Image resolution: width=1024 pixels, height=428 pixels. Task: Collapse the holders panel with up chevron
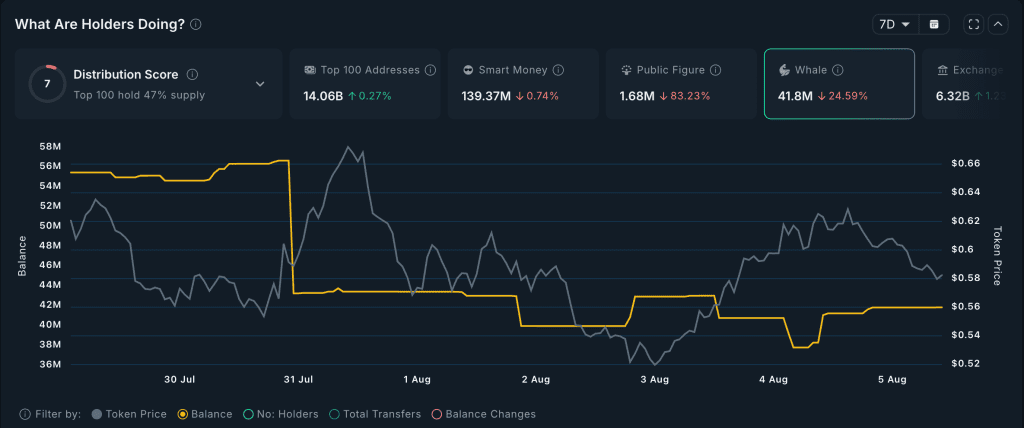[x=998, y=24]
